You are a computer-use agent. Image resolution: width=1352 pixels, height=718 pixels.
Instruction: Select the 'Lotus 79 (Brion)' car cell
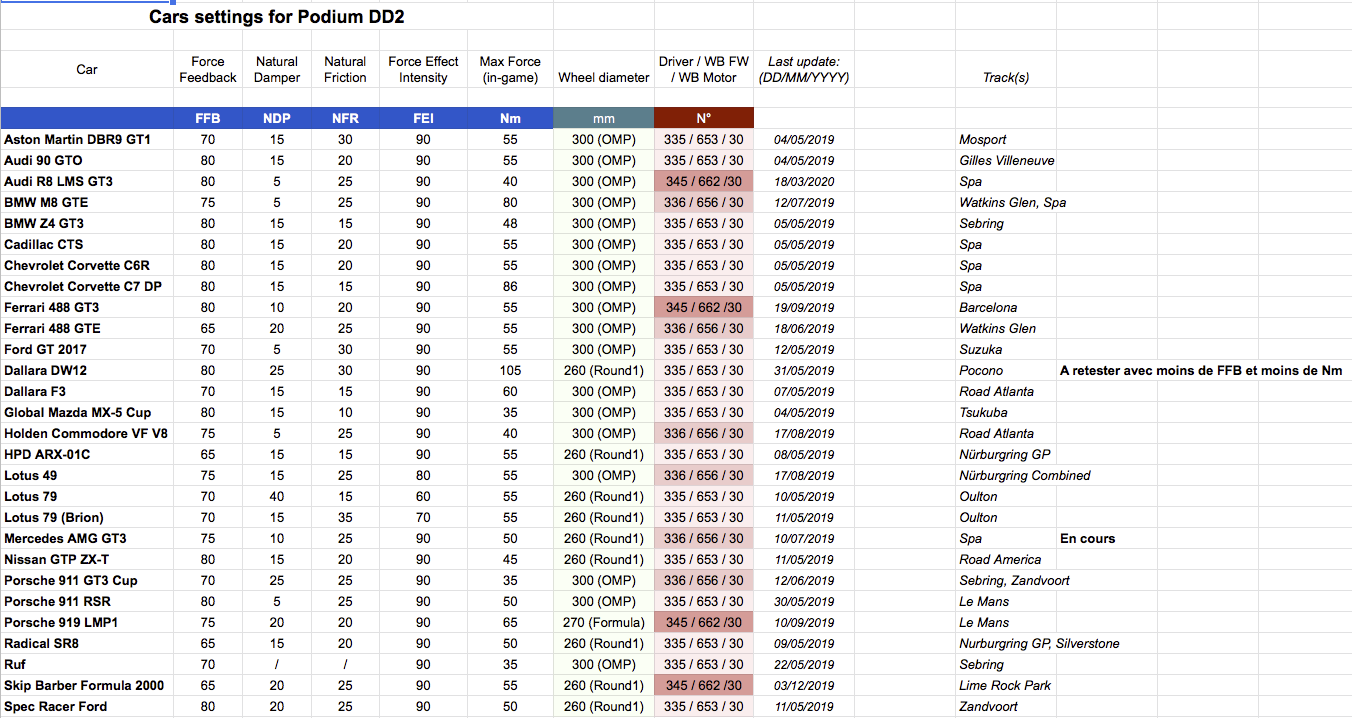(87, 517)
